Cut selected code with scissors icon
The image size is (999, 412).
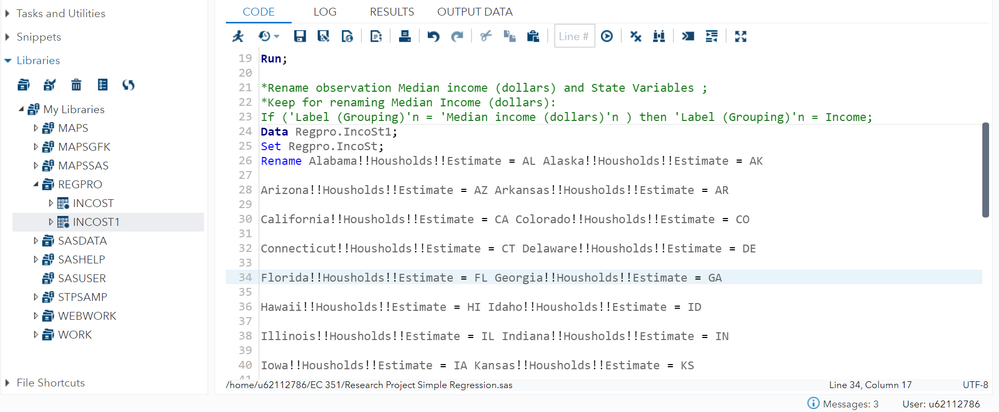tap(486, 36)
